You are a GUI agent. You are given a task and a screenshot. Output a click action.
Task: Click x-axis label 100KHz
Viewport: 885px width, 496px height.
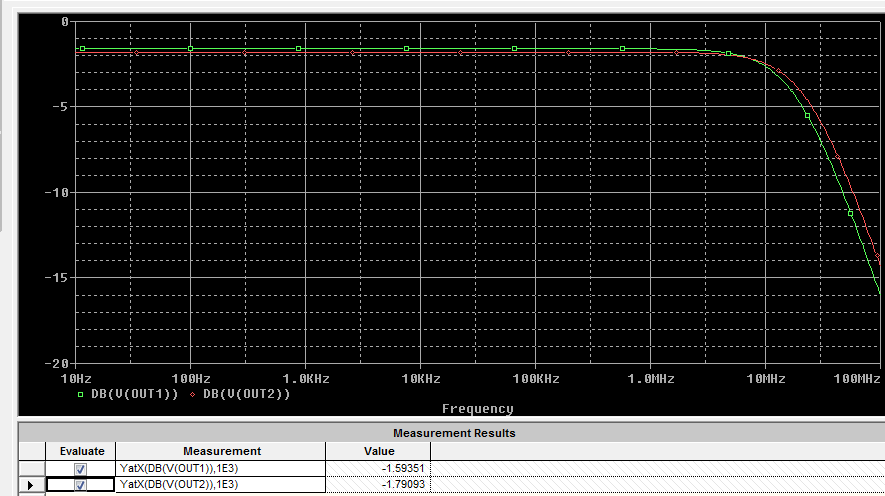(x=536, y=379)
